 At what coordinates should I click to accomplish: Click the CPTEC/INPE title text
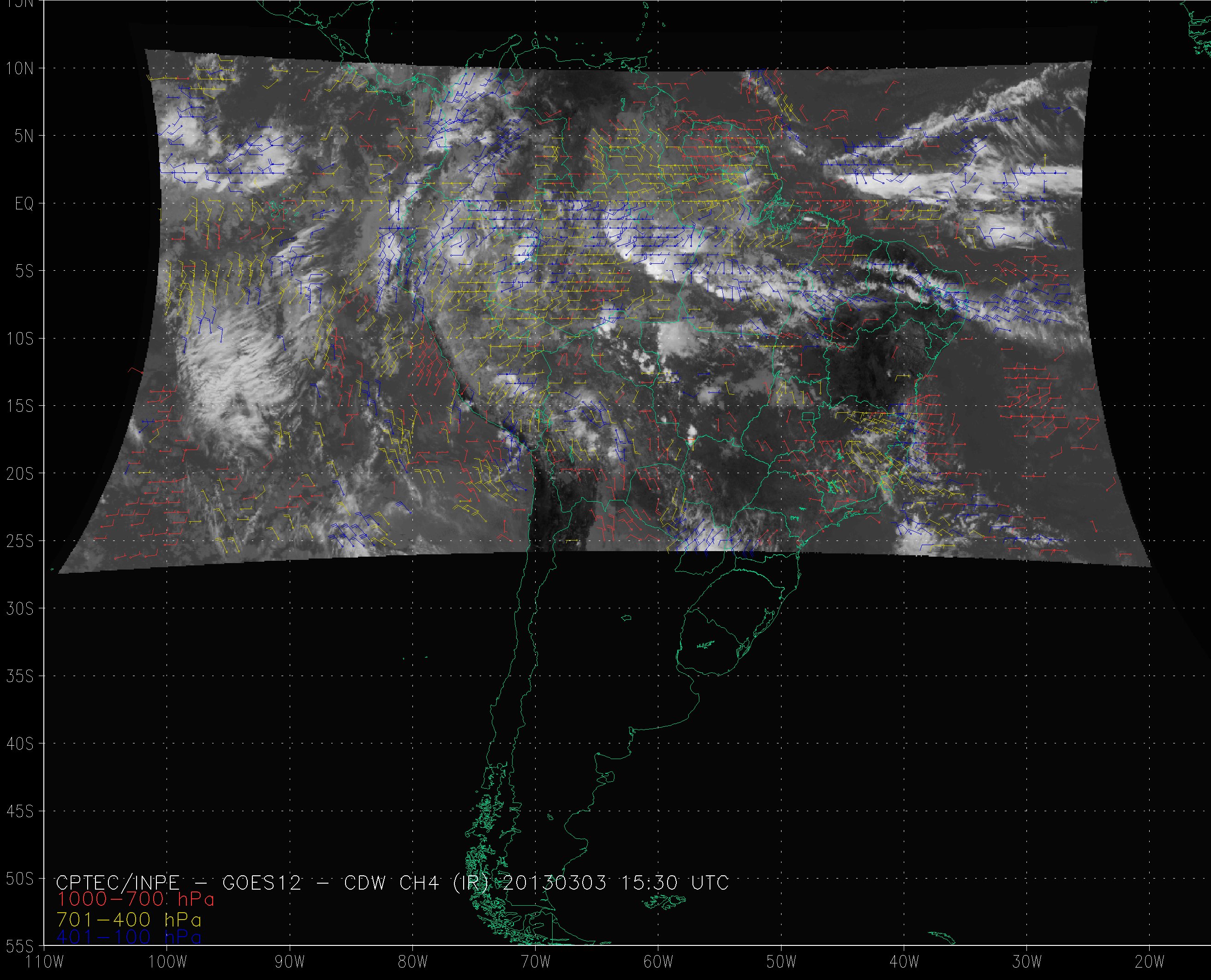(118, 882)
